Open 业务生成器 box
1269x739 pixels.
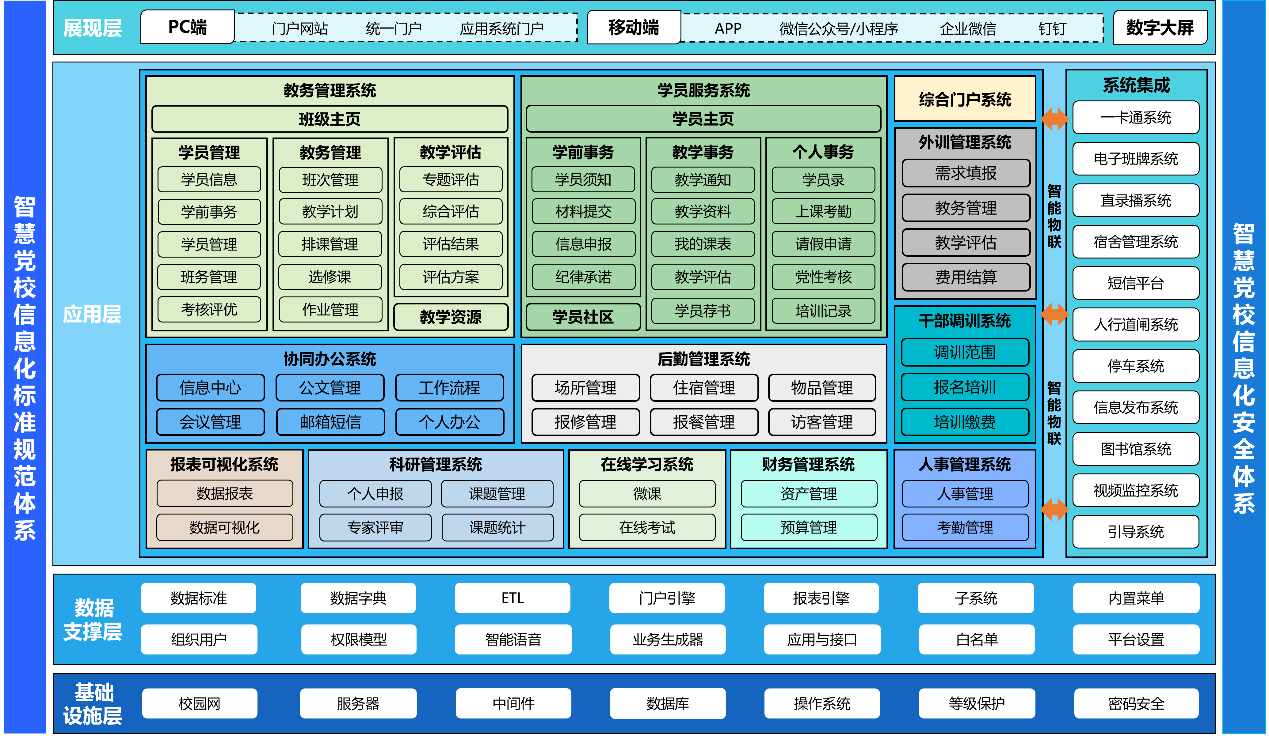667,639
